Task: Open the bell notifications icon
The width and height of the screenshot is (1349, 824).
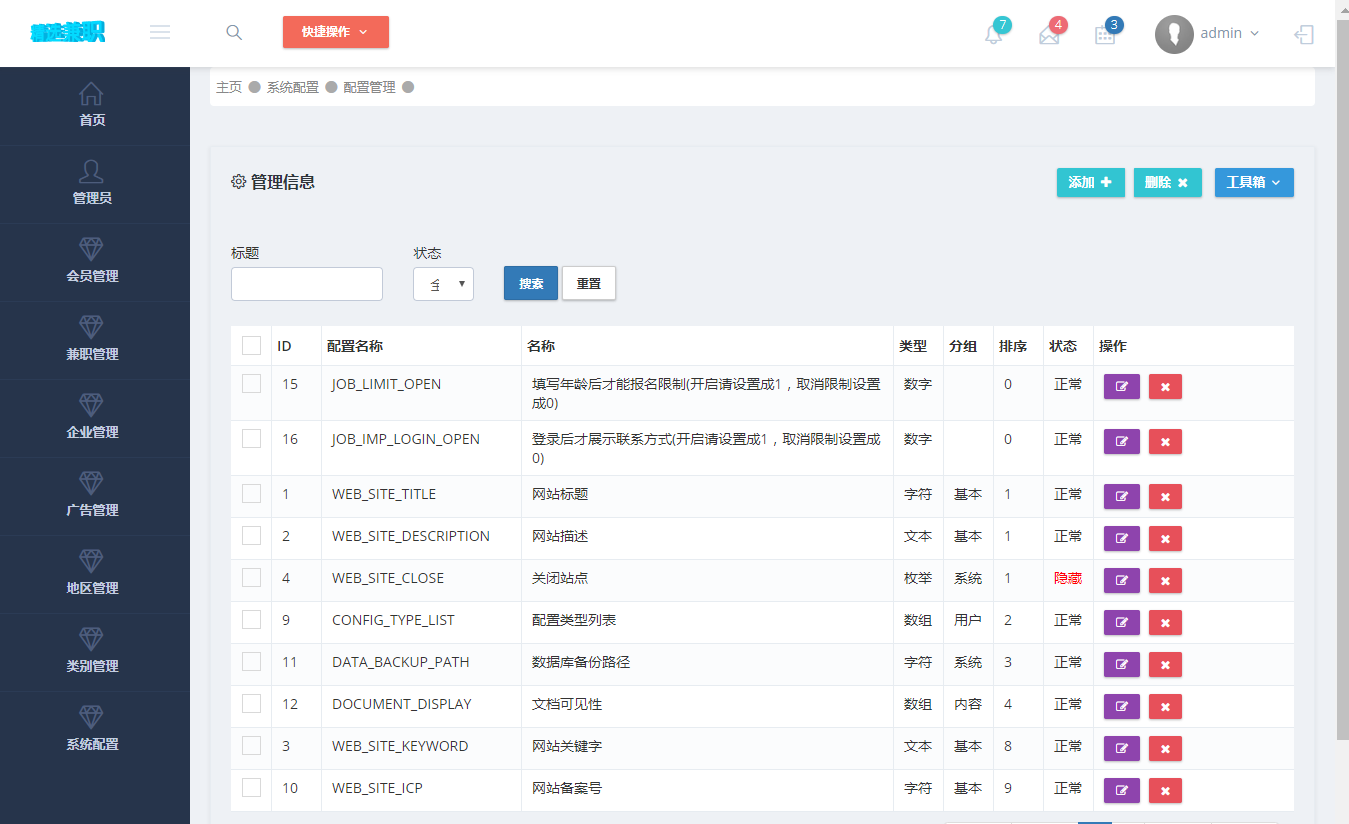Action: coord(993,35)
